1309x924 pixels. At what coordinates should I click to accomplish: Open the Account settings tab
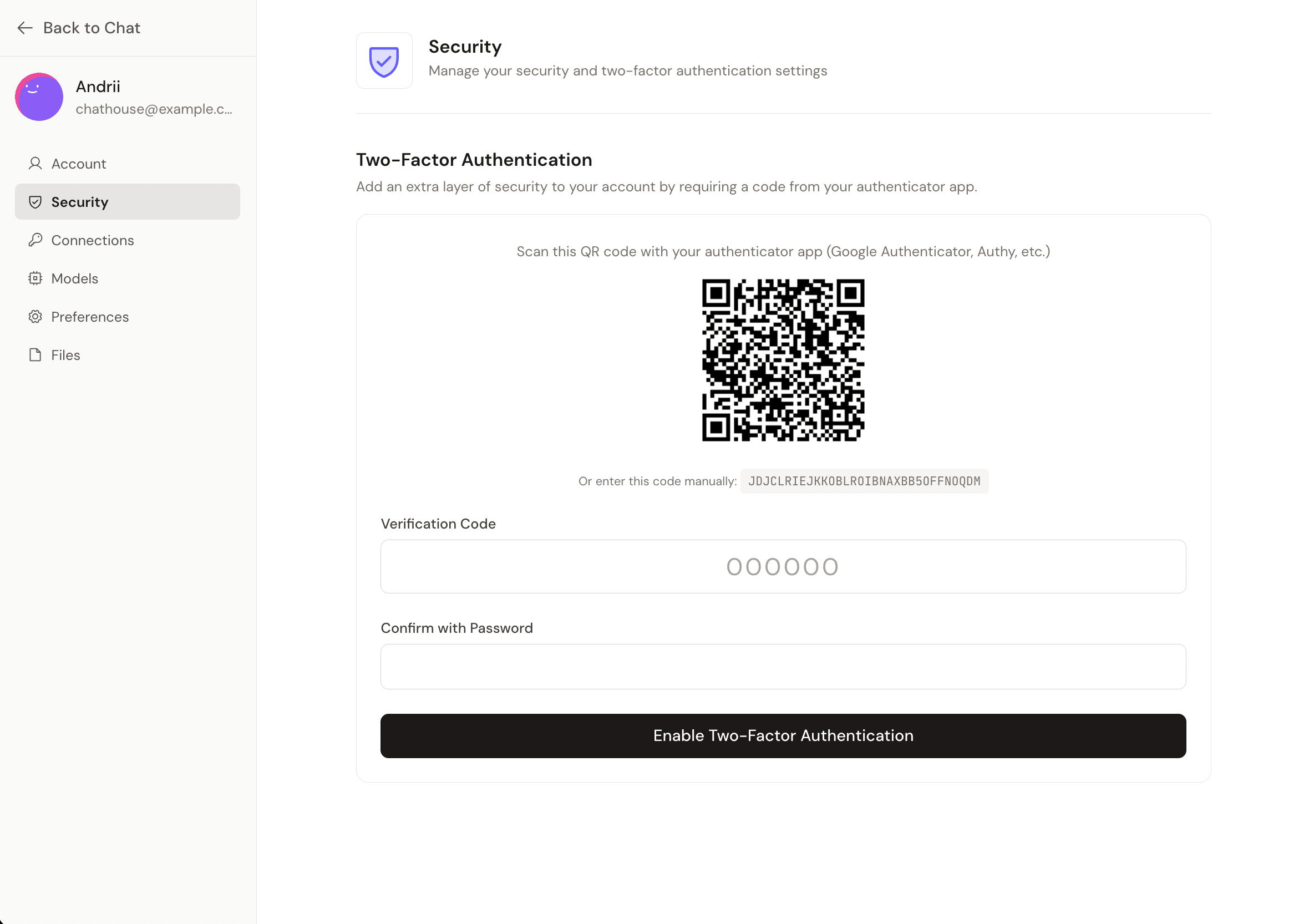(x=79, y=164)
